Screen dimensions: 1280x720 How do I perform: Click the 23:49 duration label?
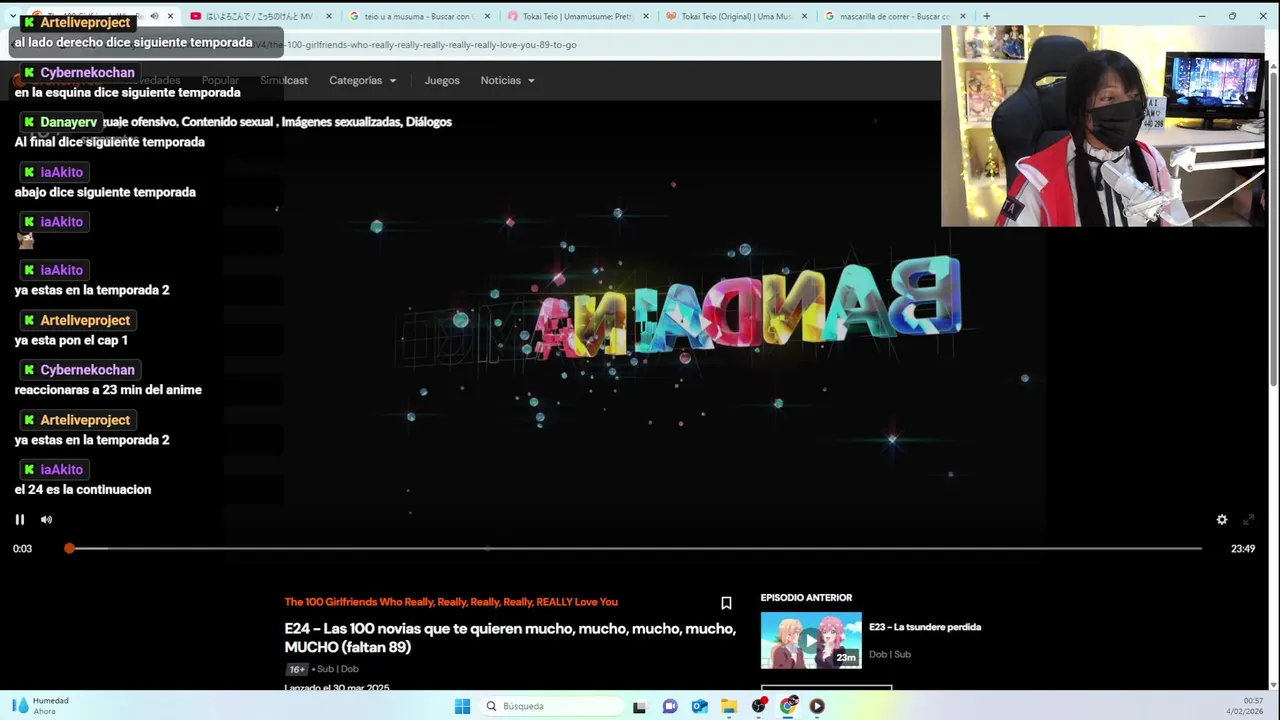[x=1243, y=548]
